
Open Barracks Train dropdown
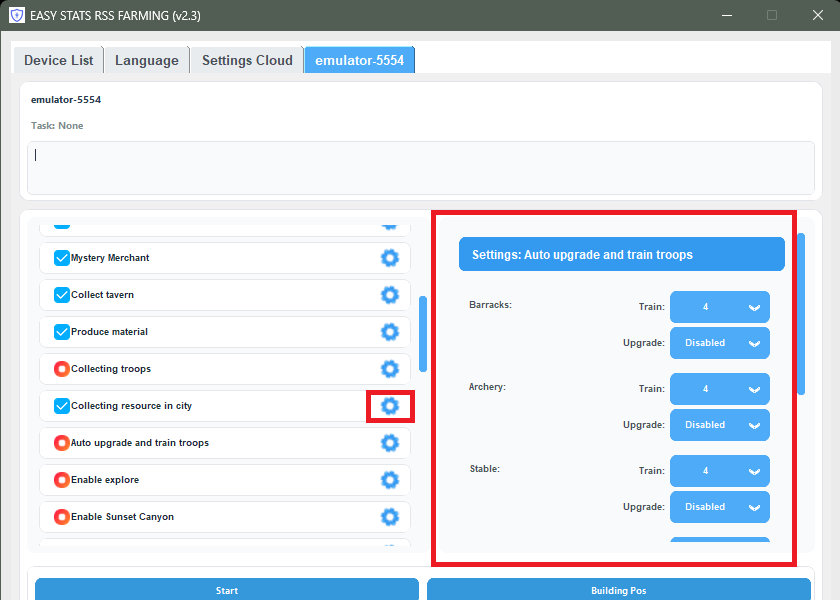click(x=719, y=307)
